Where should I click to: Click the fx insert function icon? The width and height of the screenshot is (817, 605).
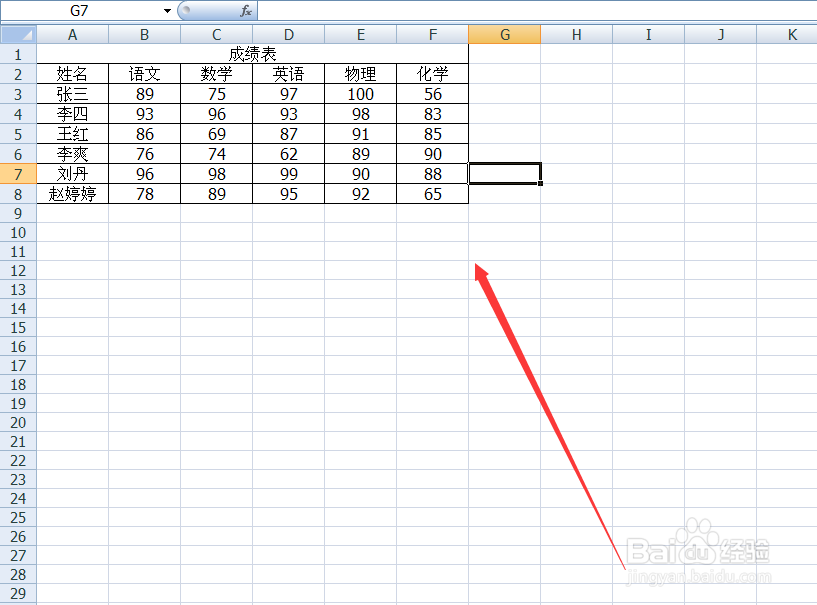pyautogui.click(x=246, y=10)
